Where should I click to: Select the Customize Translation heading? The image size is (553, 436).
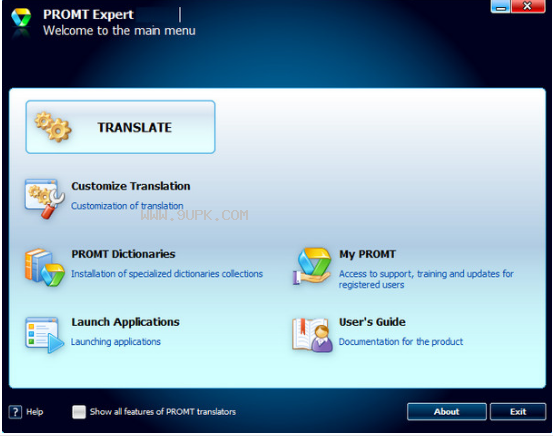pyautogui.click(x=130, y=186)
